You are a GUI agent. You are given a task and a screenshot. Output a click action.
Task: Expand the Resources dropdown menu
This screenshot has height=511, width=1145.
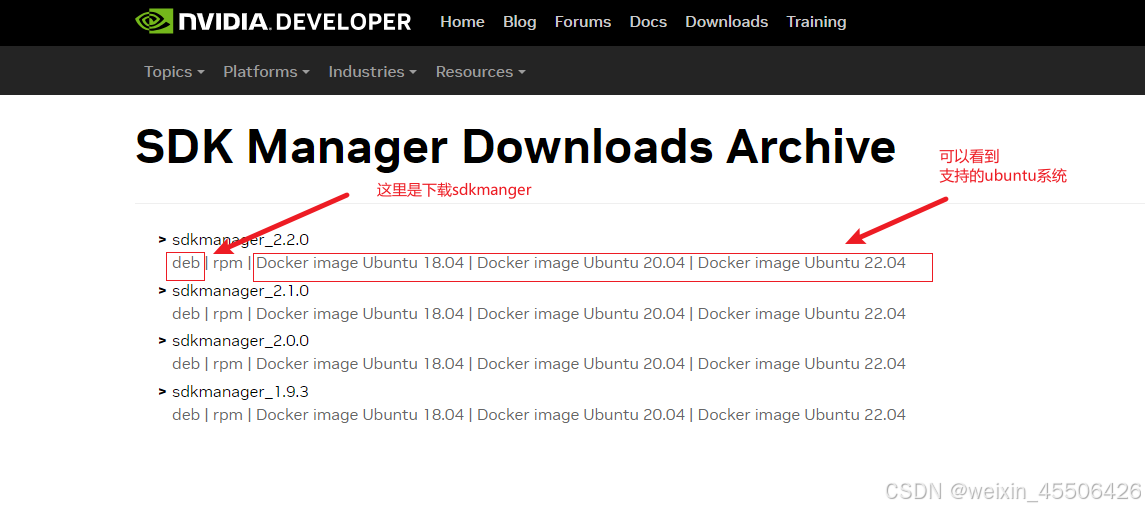click(x=480, y=72)
